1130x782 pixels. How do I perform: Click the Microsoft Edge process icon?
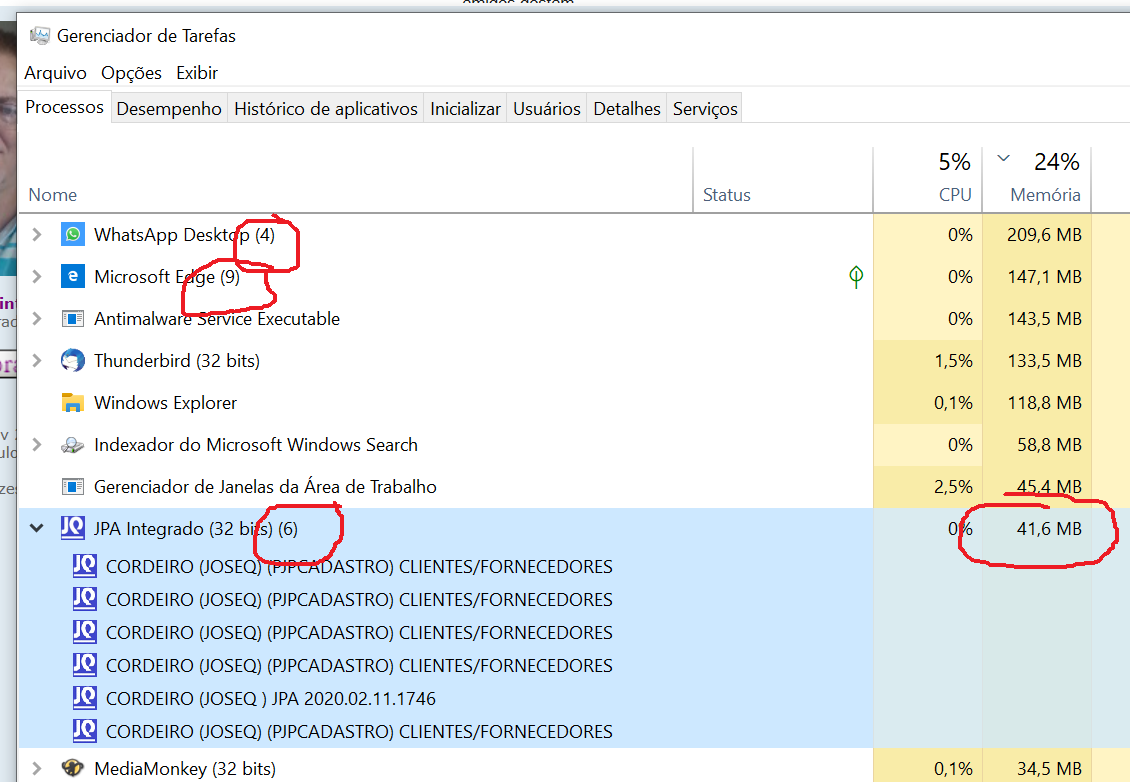(72, 277)
